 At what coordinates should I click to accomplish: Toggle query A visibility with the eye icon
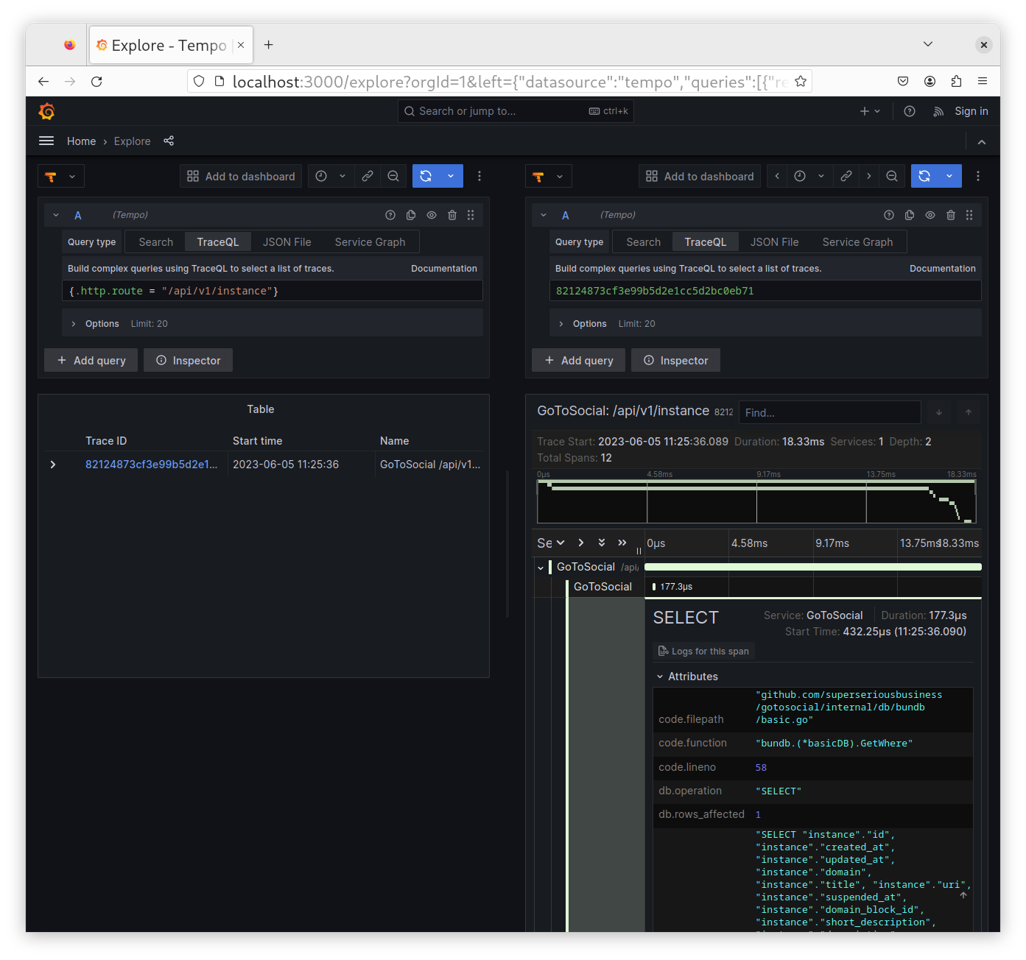click(x=432, y=214)
